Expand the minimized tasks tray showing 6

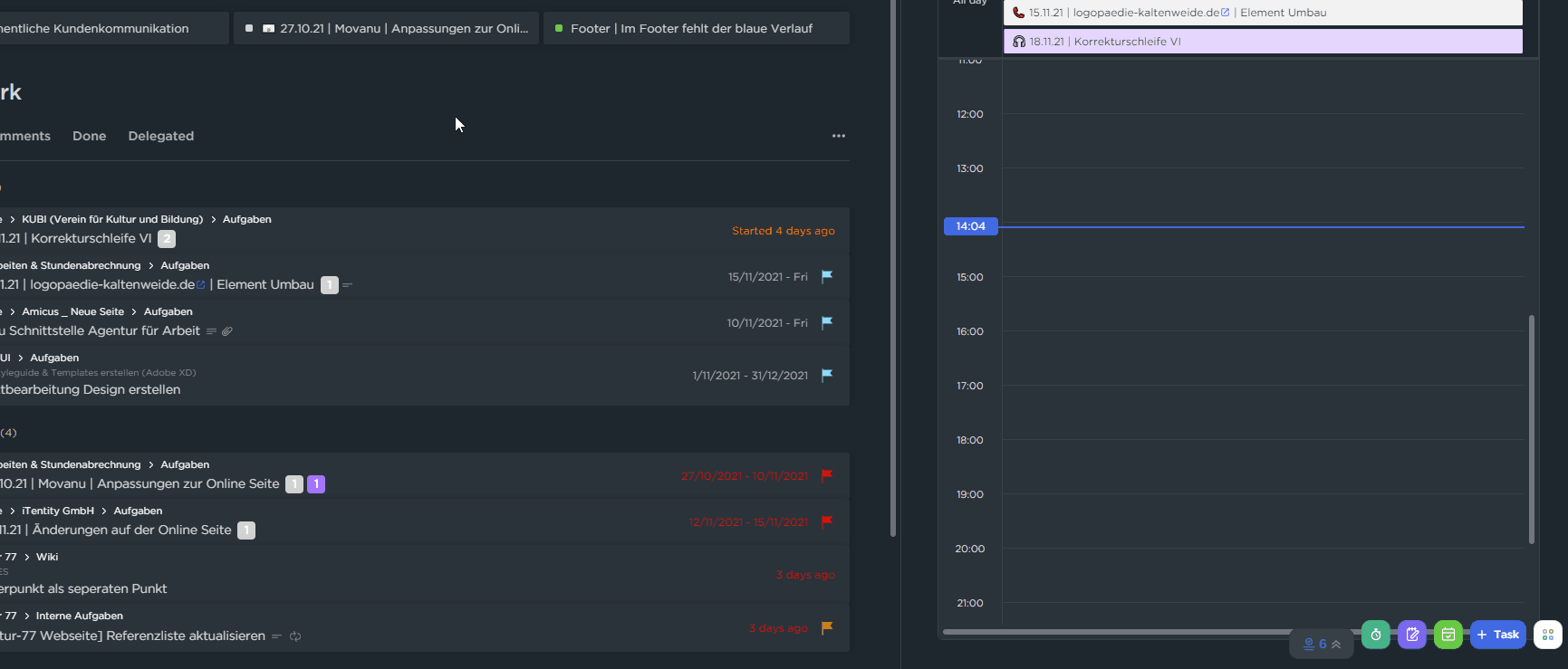[1322, 644]
